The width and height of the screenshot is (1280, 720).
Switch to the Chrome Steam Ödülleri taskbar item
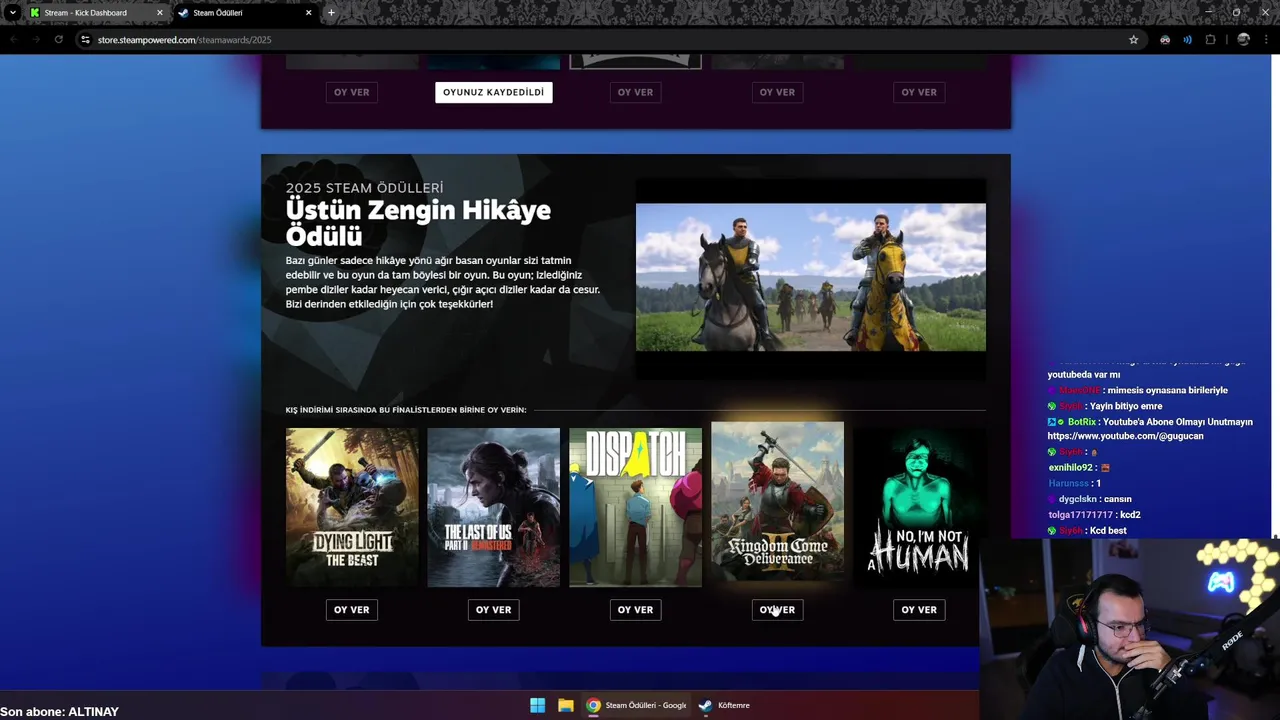coord(637,705)
